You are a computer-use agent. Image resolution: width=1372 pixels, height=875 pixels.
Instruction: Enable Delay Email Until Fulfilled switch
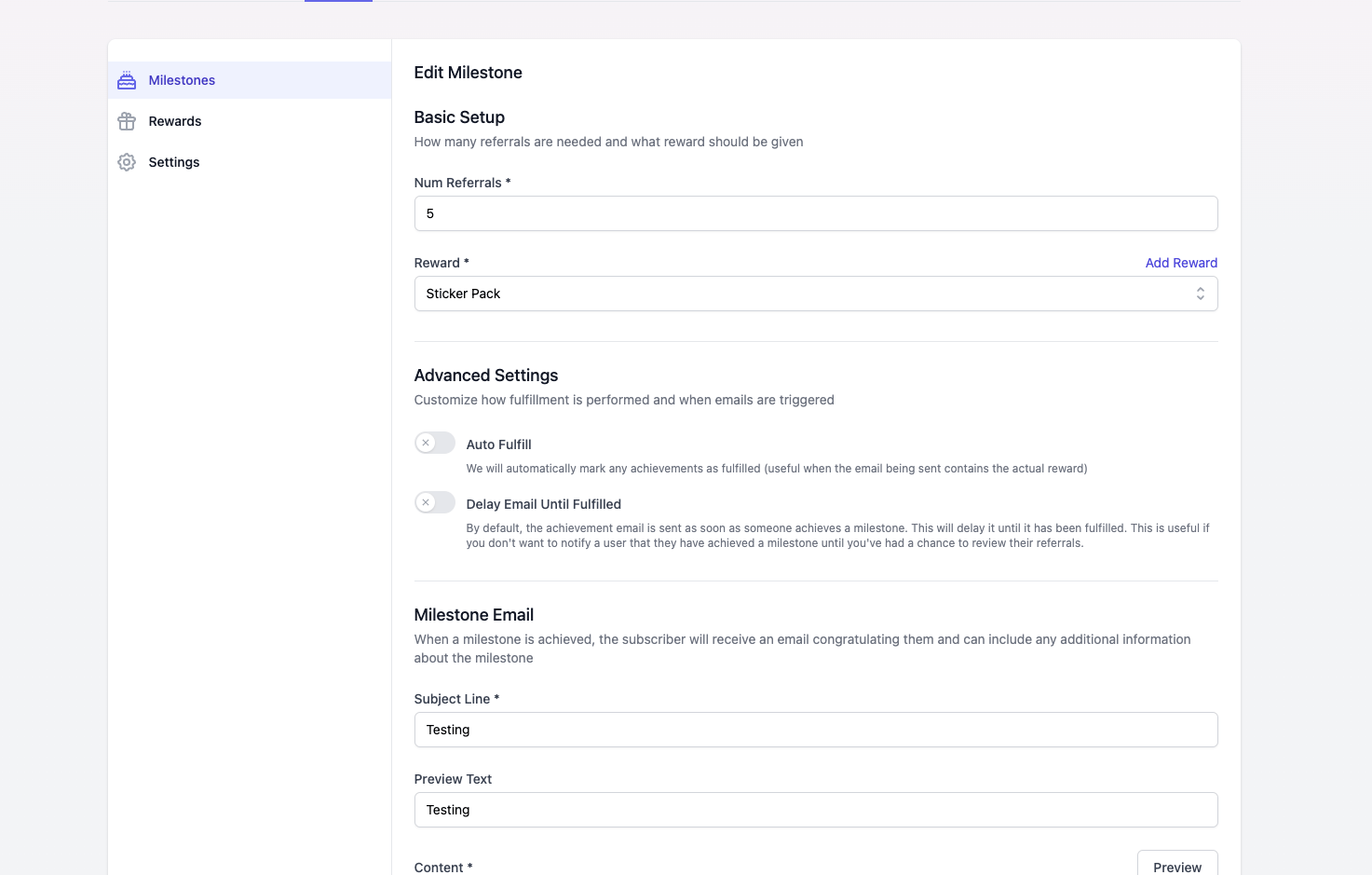click(x=435, y=502)
